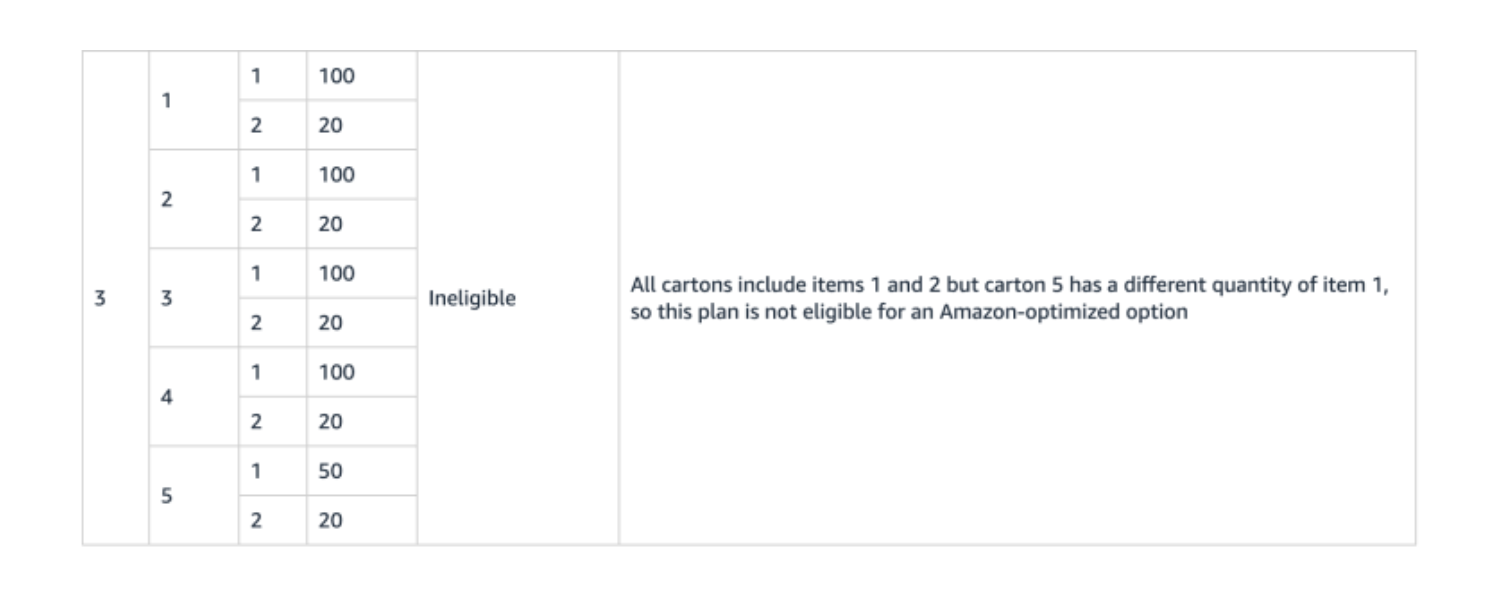Select item number 2 in carton 5

pos(256,520)
